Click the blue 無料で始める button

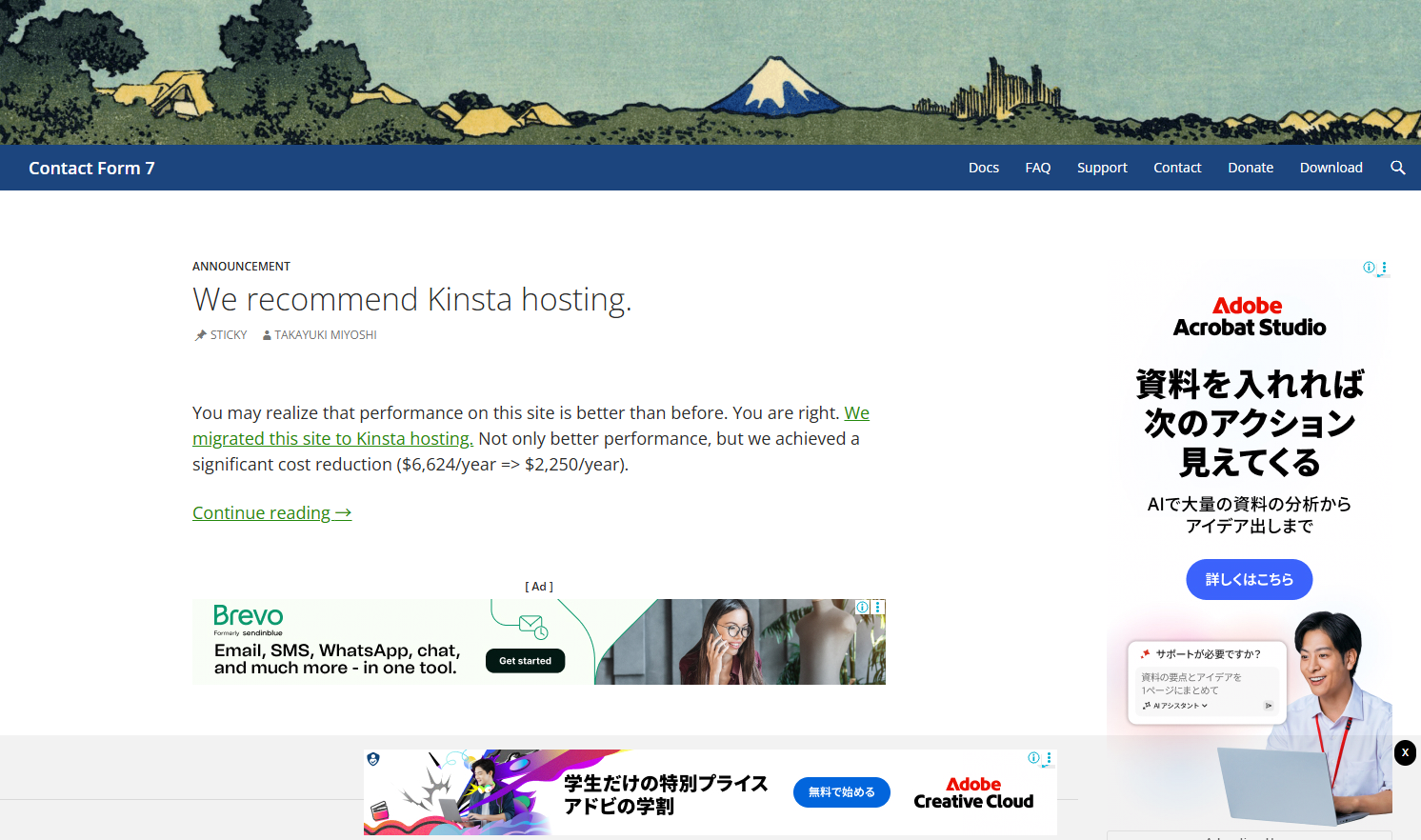(x=842, y=792)
